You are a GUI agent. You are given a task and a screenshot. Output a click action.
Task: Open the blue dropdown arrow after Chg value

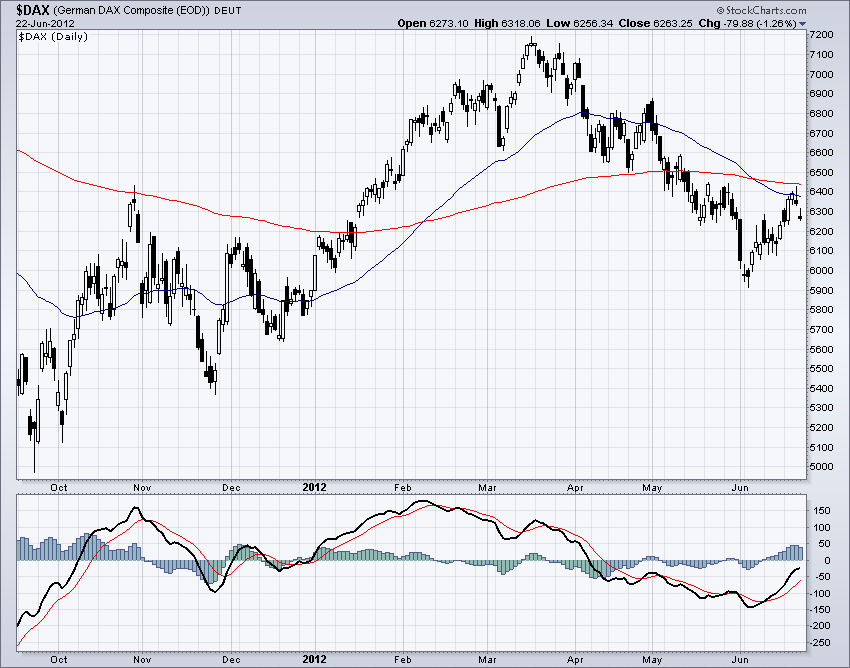[803, 24]
